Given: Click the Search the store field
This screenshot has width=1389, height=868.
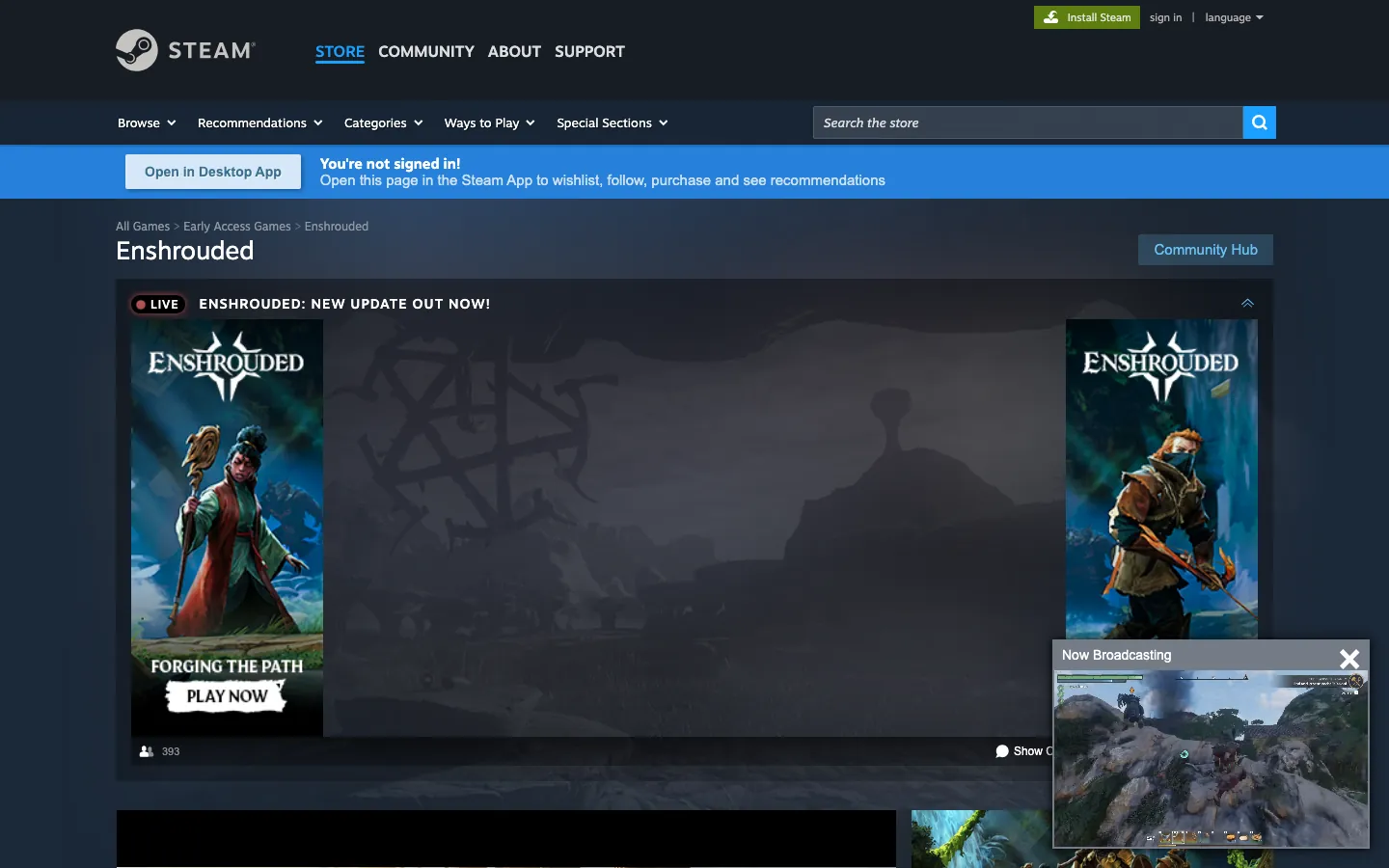Looking at the screenshot, I should pos(1027,122).
